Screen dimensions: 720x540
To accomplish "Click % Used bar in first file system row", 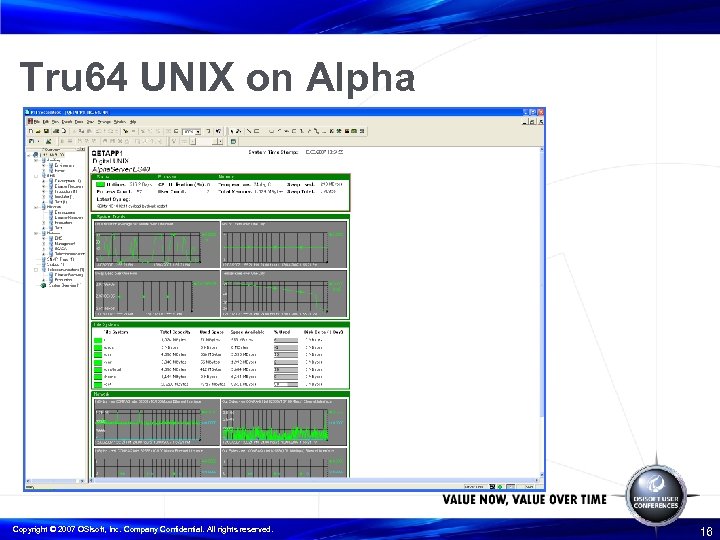I will coord(286,340).
